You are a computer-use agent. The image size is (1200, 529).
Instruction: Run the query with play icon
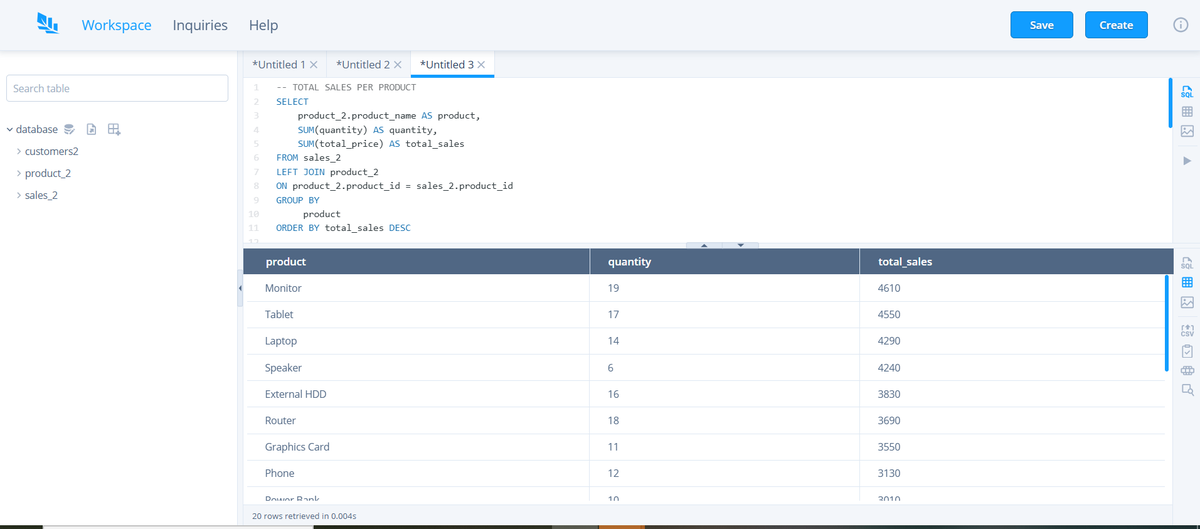[x=1187, y=160]
